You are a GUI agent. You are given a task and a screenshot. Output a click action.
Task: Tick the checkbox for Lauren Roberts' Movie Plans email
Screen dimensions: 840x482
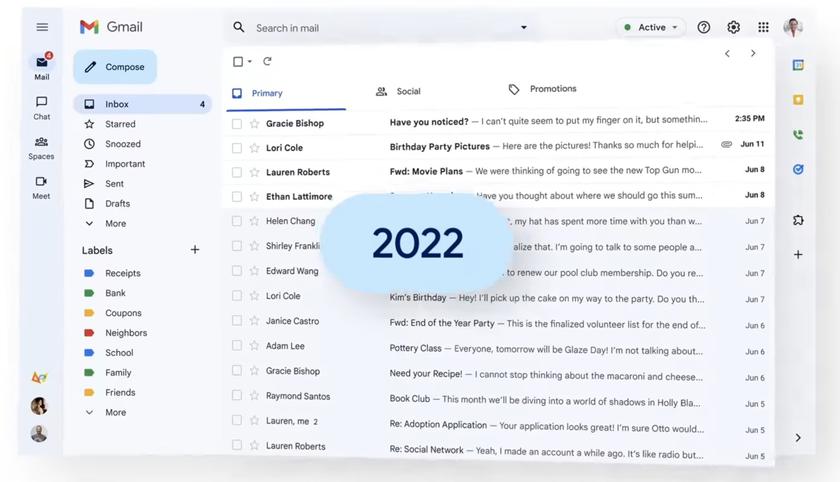point(237,172)
